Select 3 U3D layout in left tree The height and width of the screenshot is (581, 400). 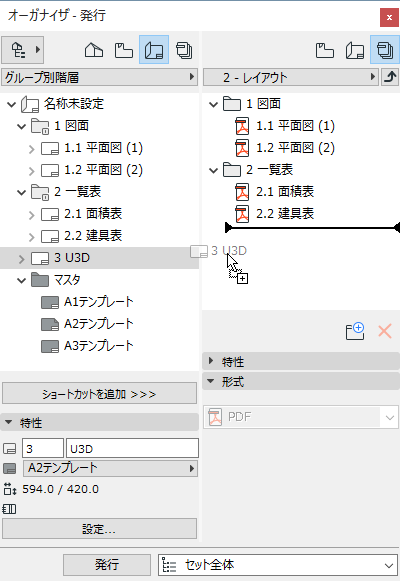(99, 258)
